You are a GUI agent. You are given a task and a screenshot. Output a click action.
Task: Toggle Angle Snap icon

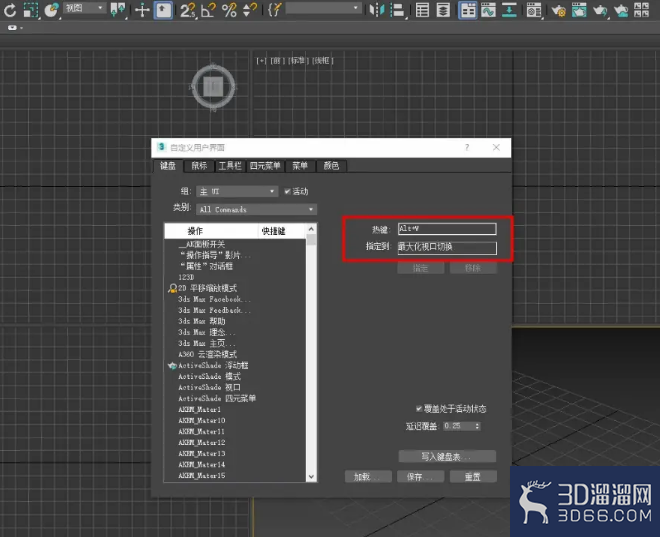click(208, 10)
